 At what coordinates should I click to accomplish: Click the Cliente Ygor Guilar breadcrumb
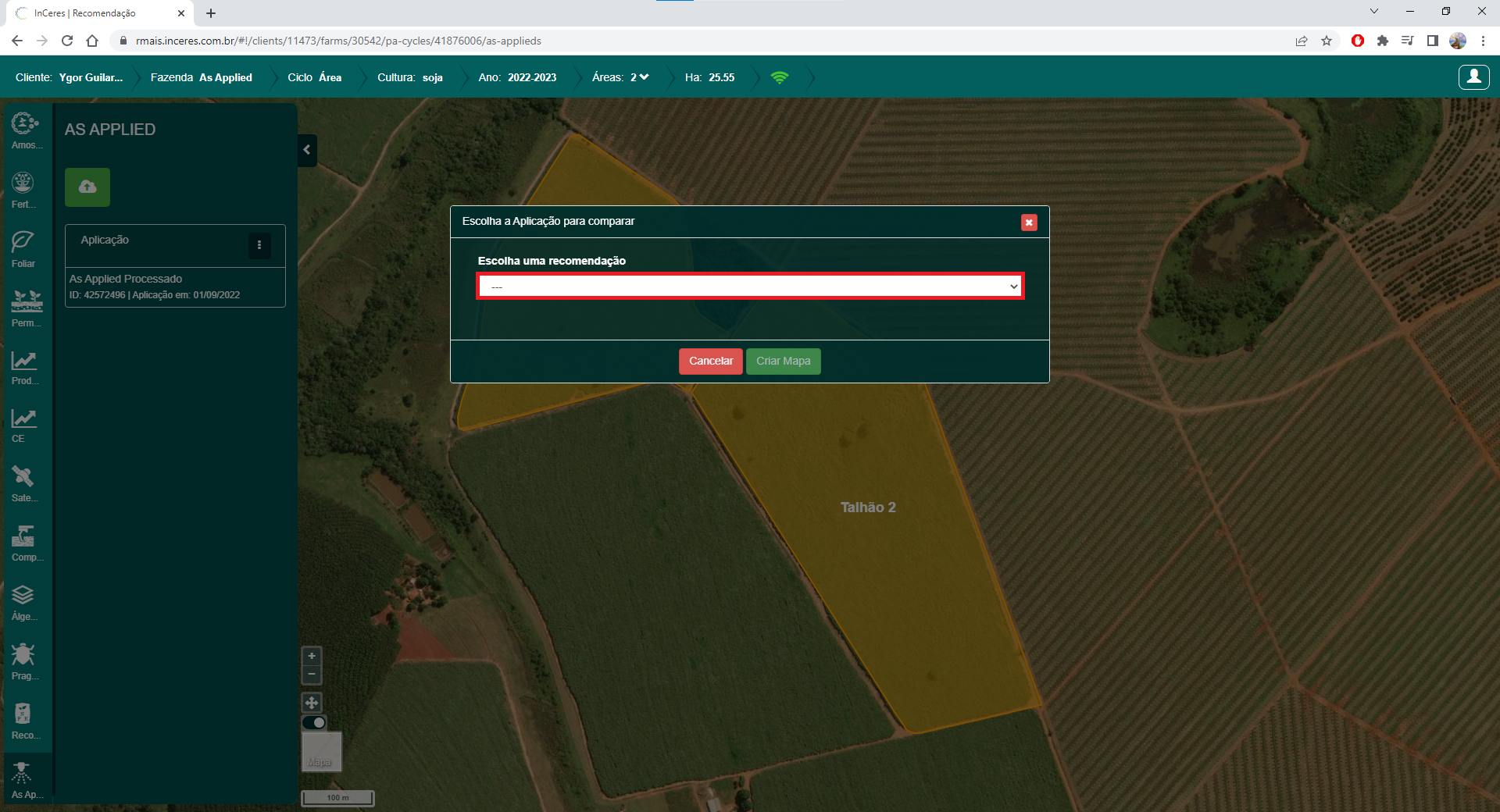(x=69, y=77)
